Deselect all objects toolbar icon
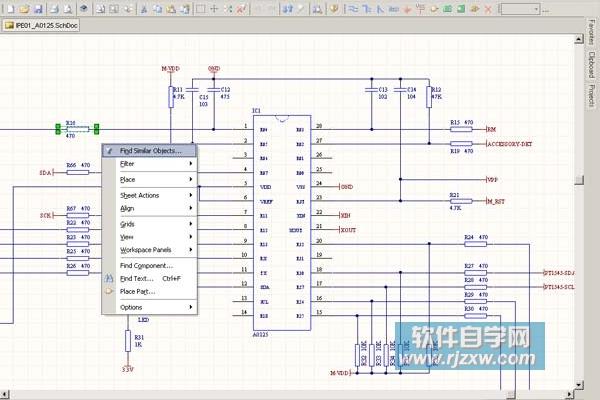Image resolution: width=600 pixels, height=400 pixels. coord(228,8)
